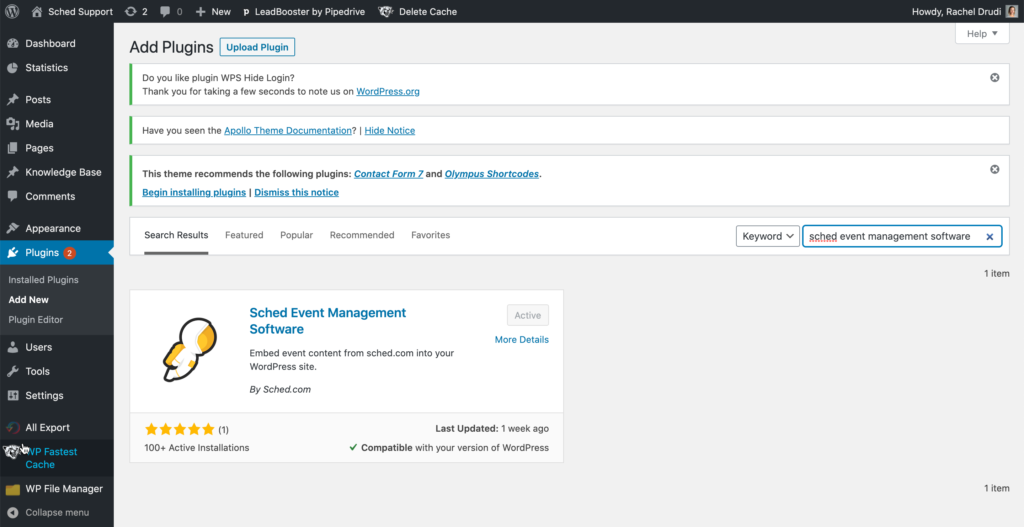Click the WP File Manager folder icon

click(x=12, y=489)
